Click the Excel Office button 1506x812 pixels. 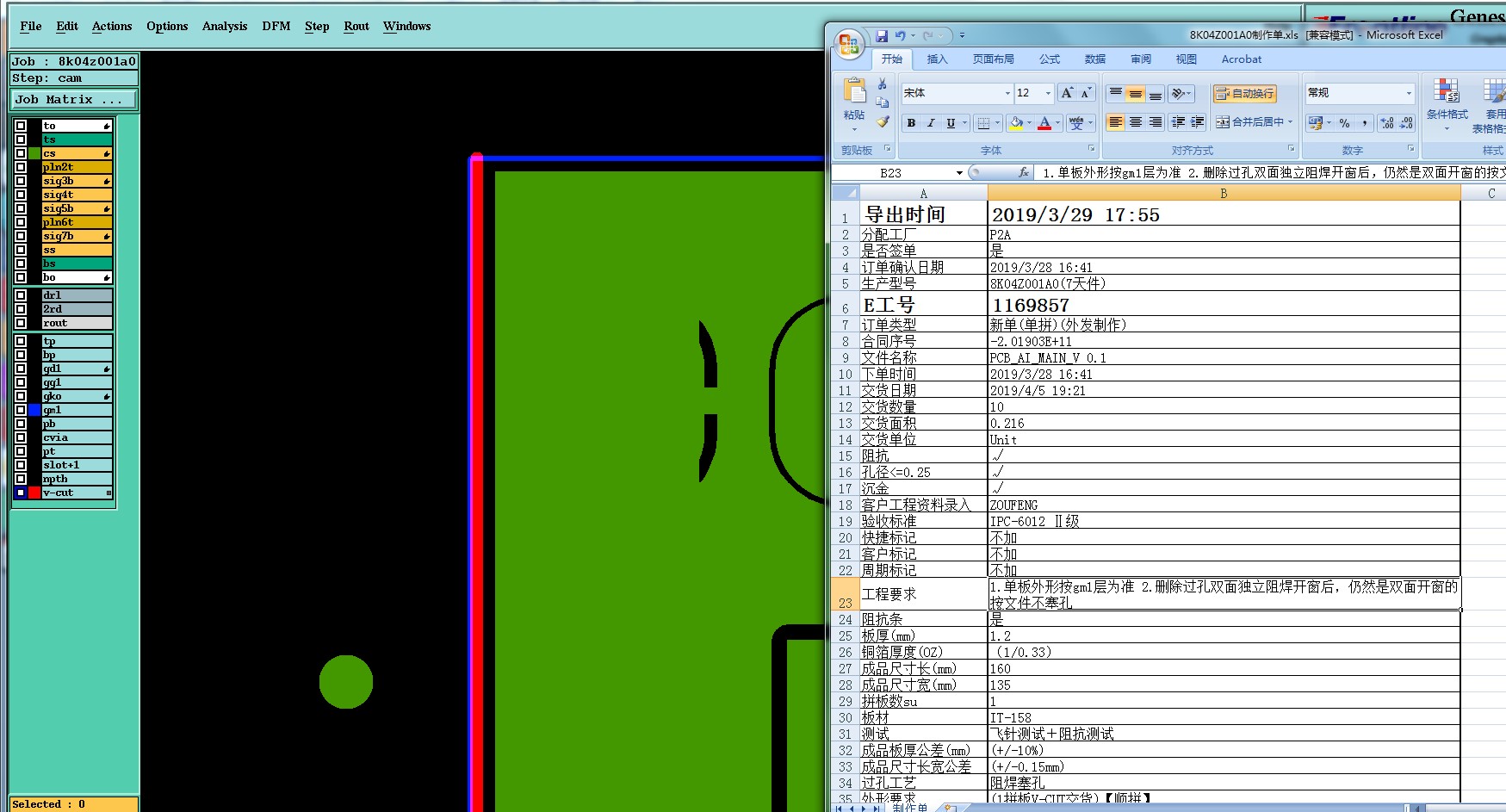click(848, 44)
